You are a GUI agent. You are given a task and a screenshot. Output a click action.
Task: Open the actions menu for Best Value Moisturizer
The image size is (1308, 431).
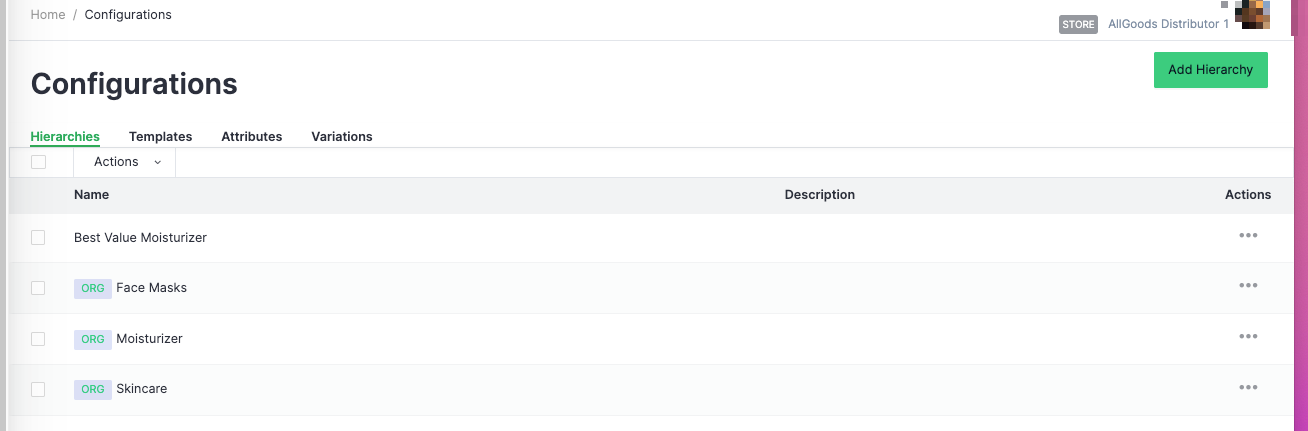[1247, 236]
